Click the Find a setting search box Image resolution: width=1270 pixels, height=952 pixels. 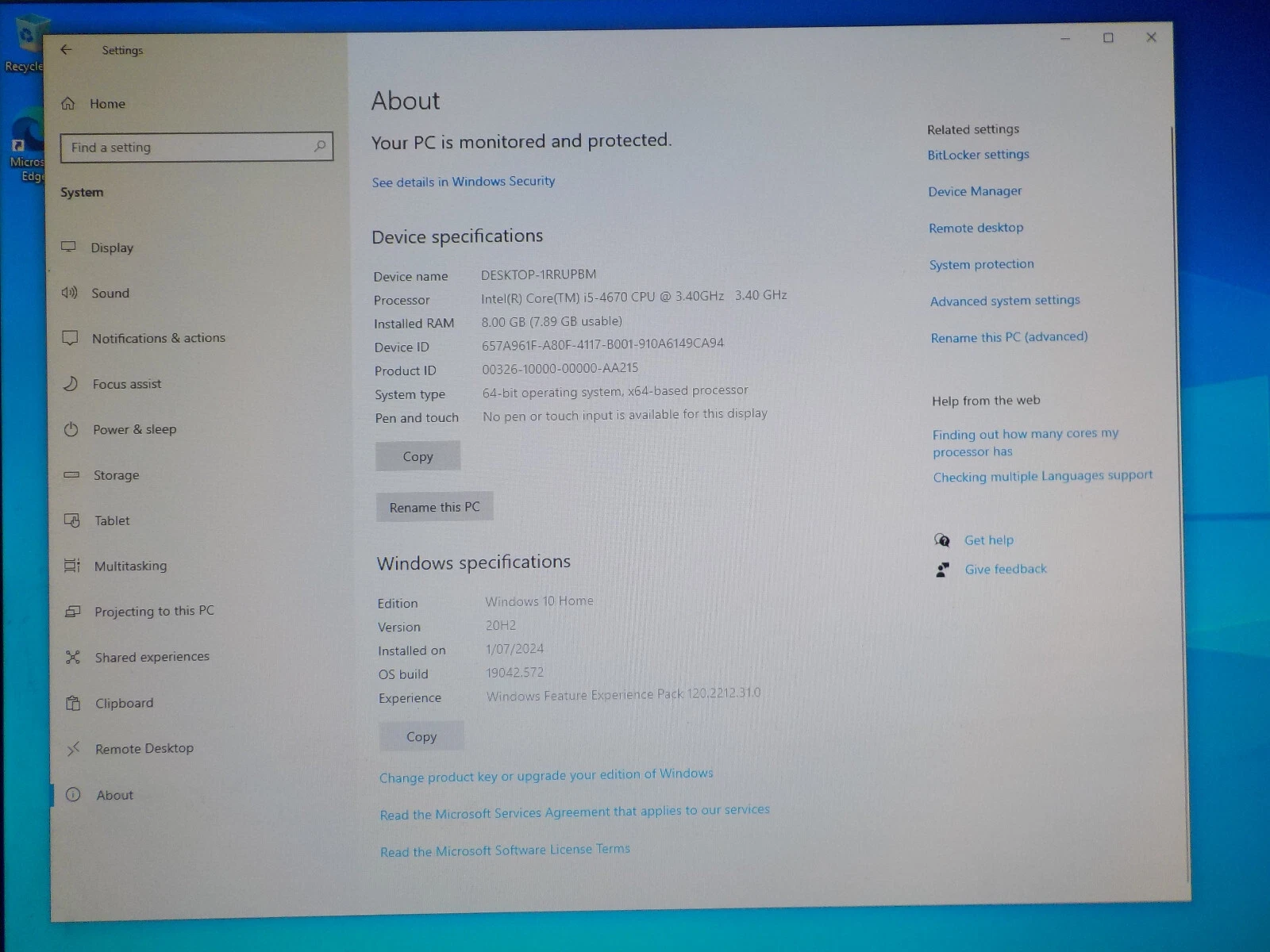(x=196, y=147)
